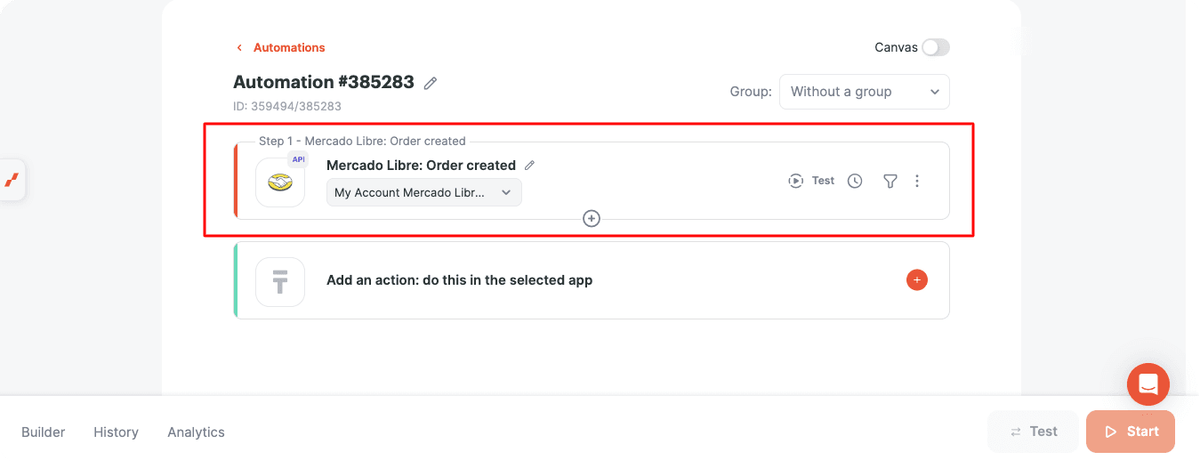This screenshot has height=461, width=1200.
Task: Start the automation
Action: coord(1132,431)
